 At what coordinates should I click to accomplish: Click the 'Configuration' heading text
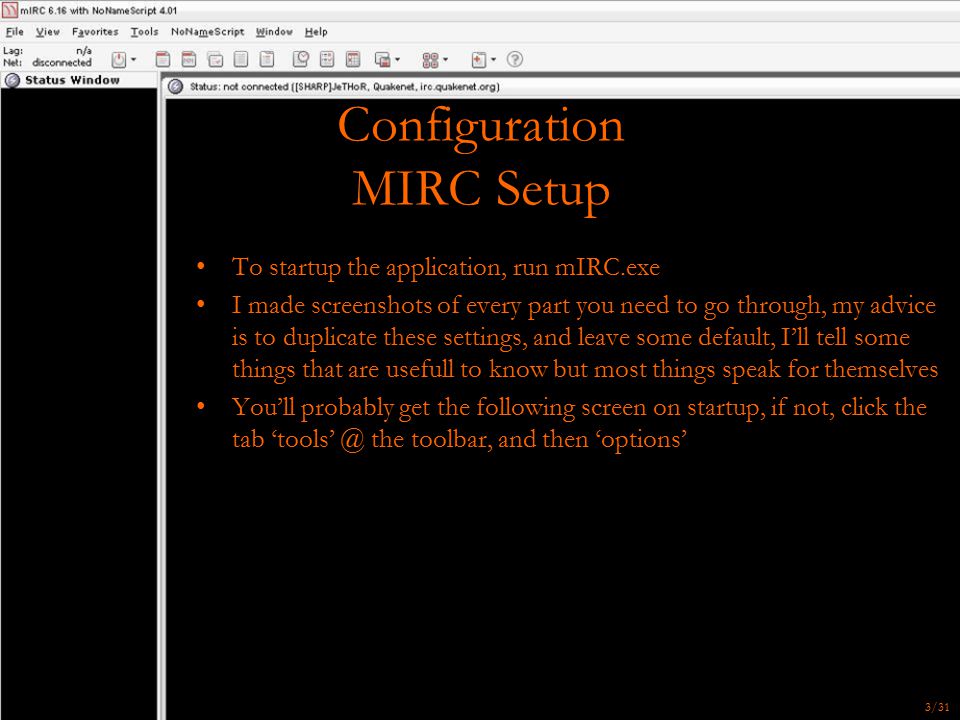pos(481,127)
